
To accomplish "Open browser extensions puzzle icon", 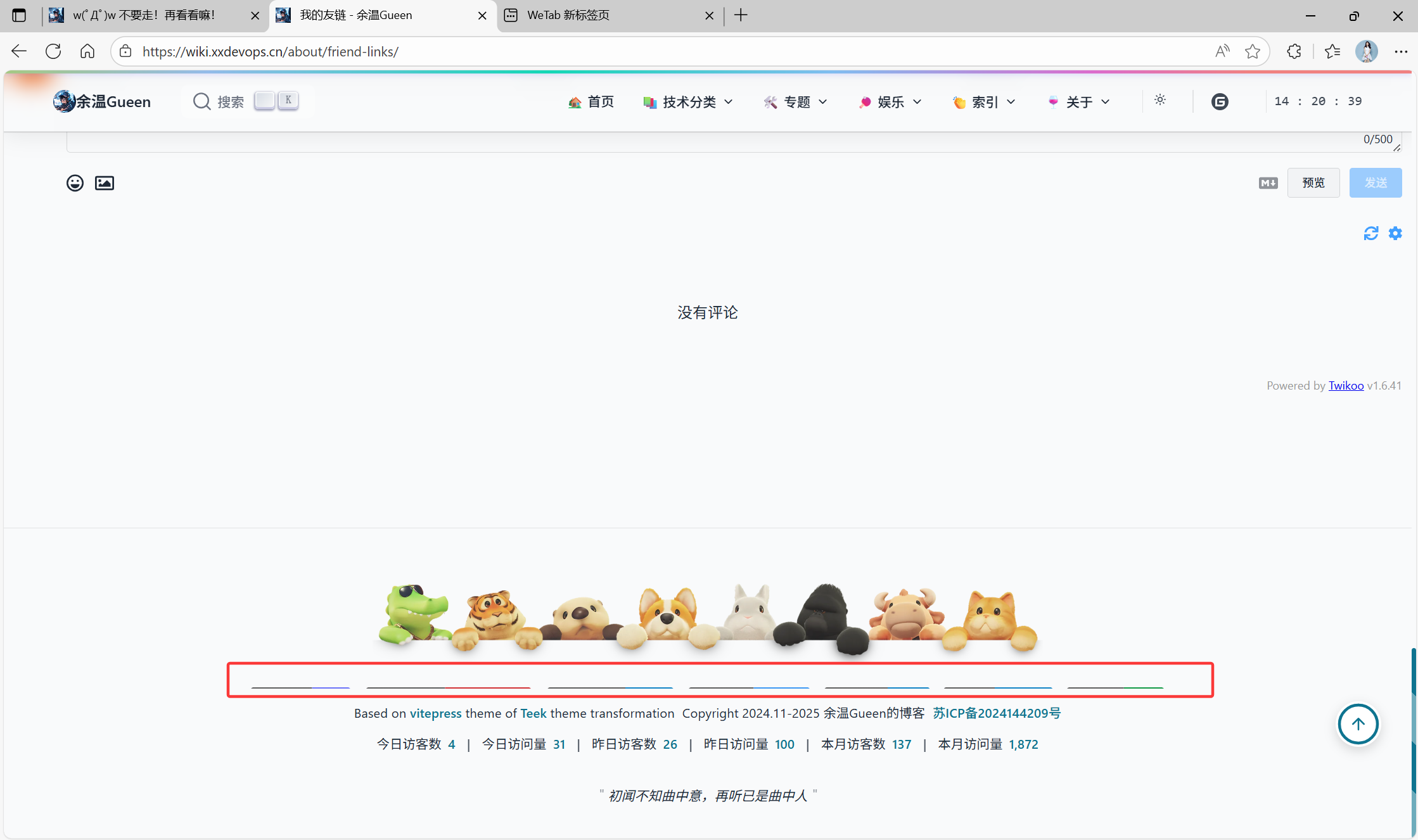I will tap(1294, 51).
